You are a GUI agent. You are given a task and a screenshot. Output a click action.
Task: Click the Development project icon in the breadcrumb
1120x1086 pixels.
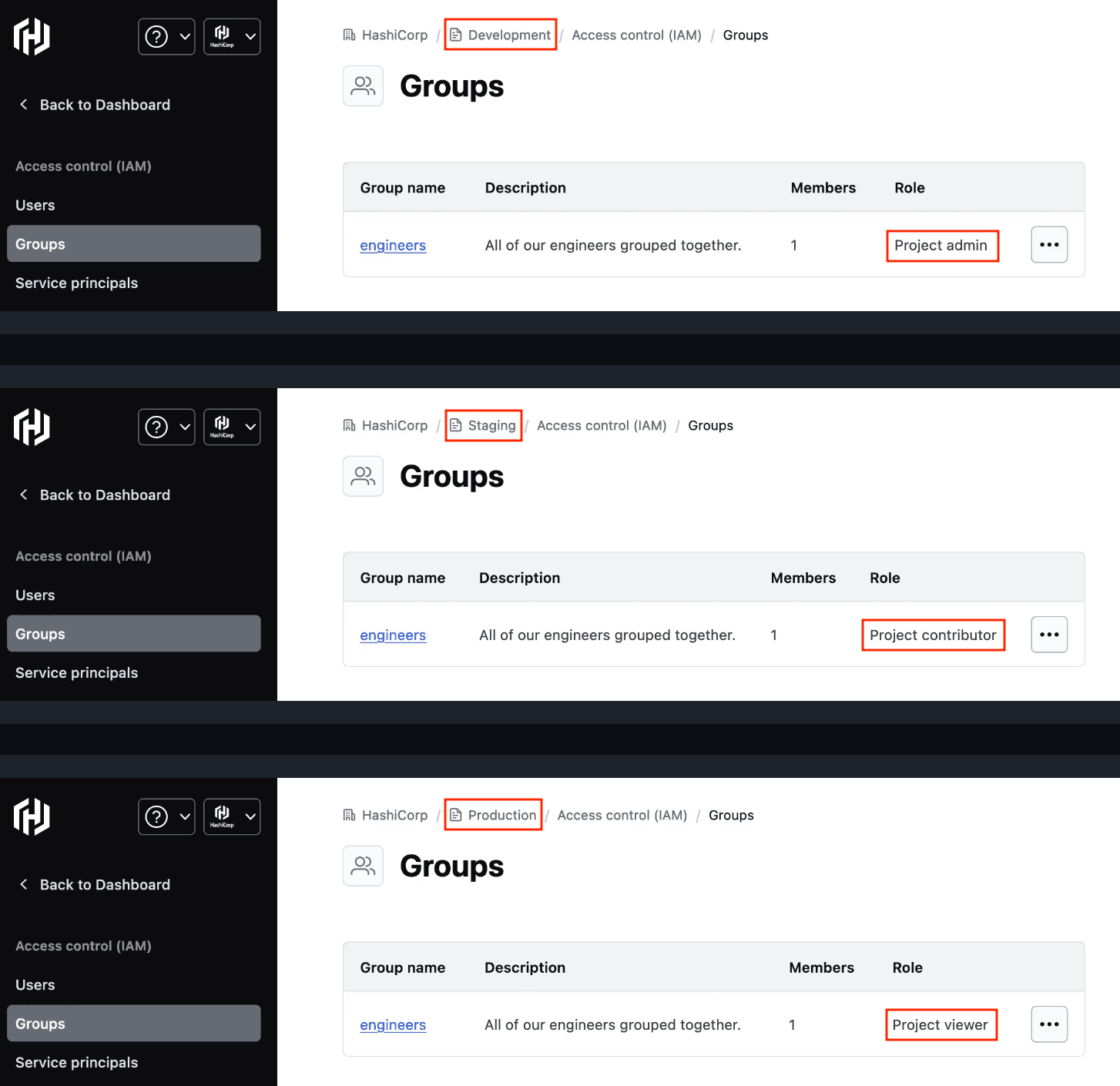coord(456,35)
